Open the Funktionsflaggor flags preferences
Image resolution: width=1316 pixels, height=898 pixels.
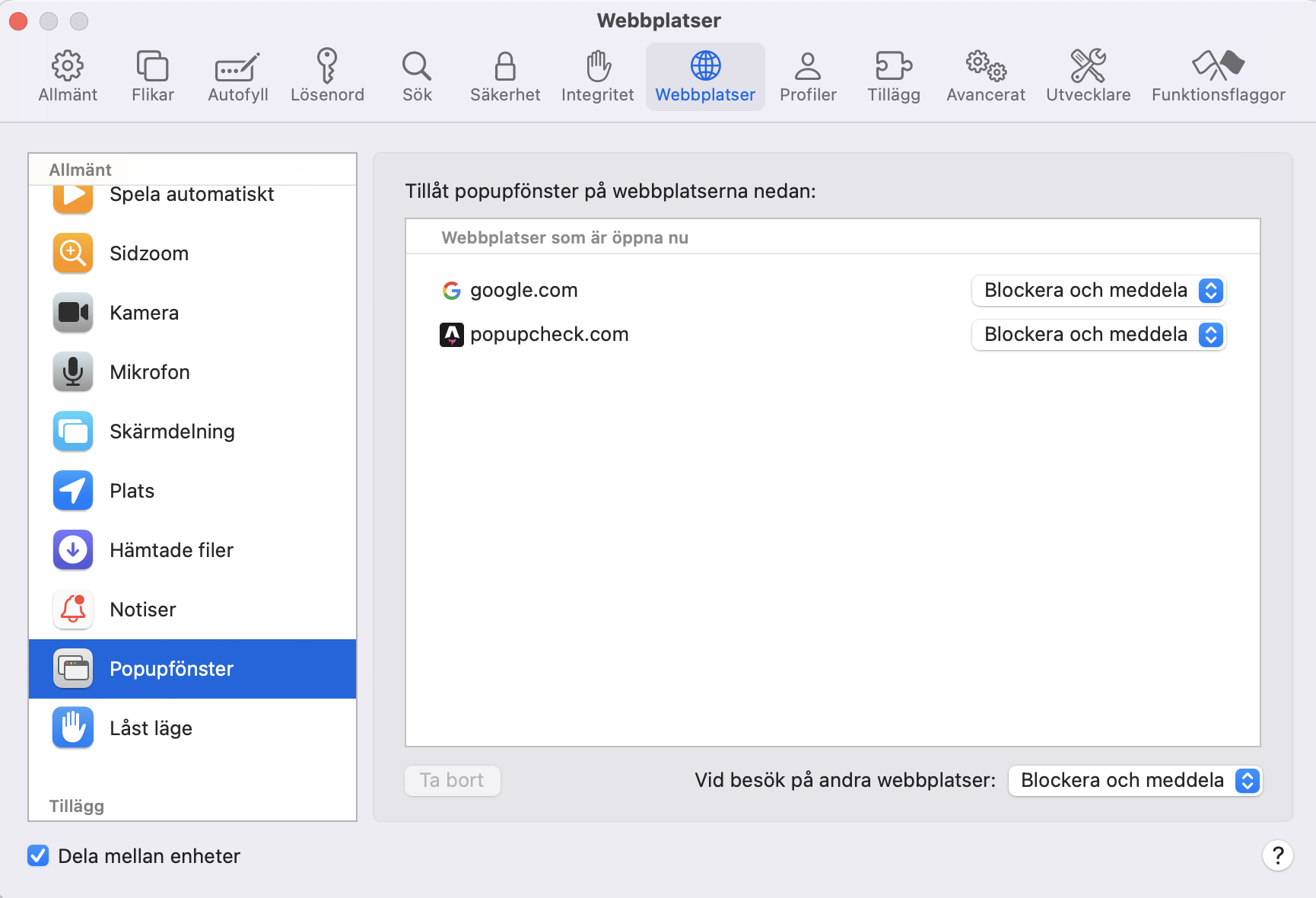(1219, 76)
